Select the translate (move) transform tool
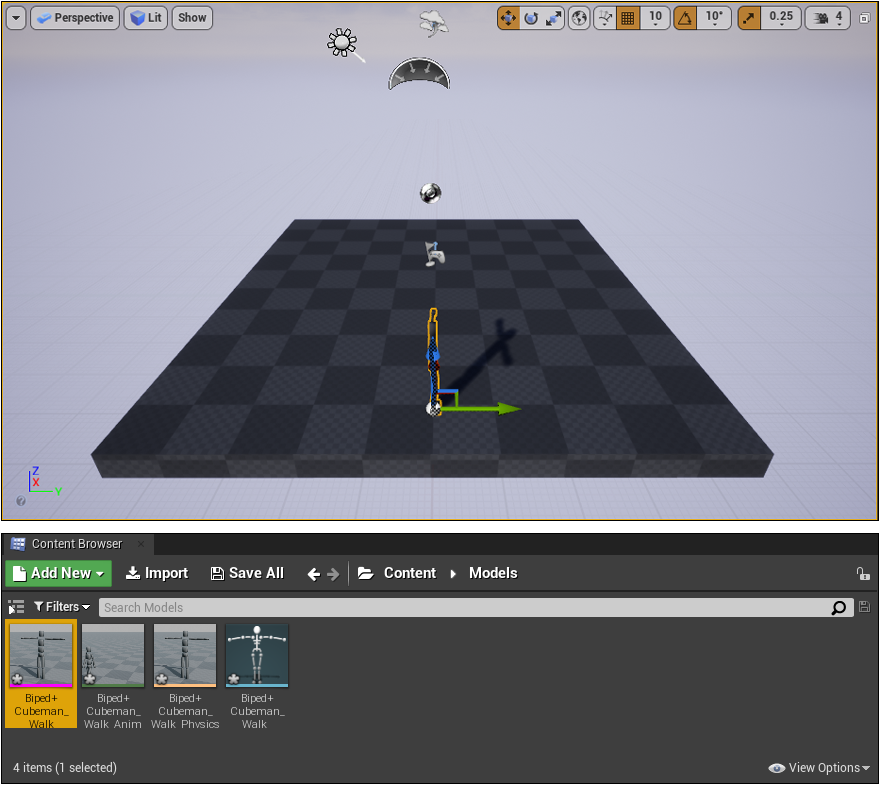 [508, 18]
